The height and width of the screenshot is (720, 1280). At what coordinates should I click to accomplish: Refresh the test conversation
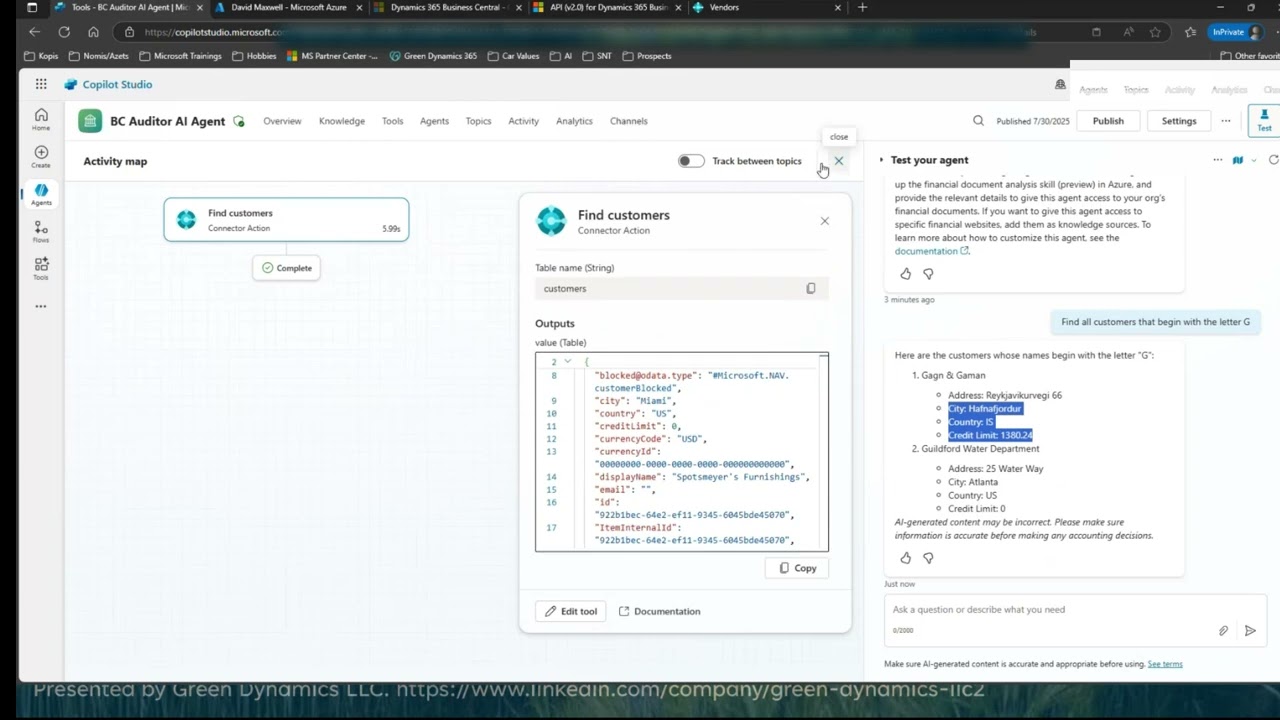tap(1273, 160)
